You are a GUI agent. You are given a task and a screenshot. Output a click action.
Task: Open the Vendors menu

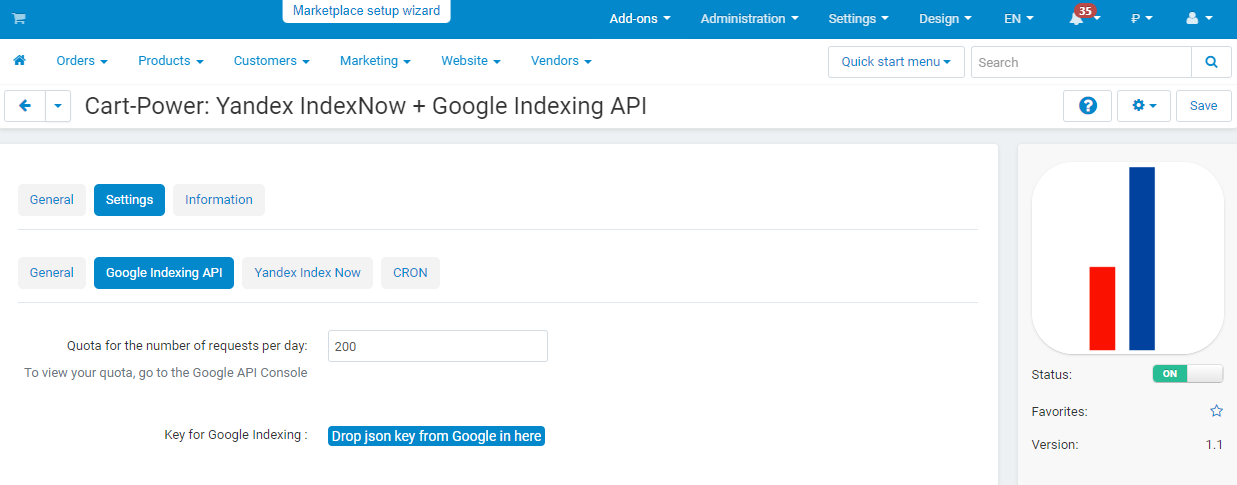(561, 61)
